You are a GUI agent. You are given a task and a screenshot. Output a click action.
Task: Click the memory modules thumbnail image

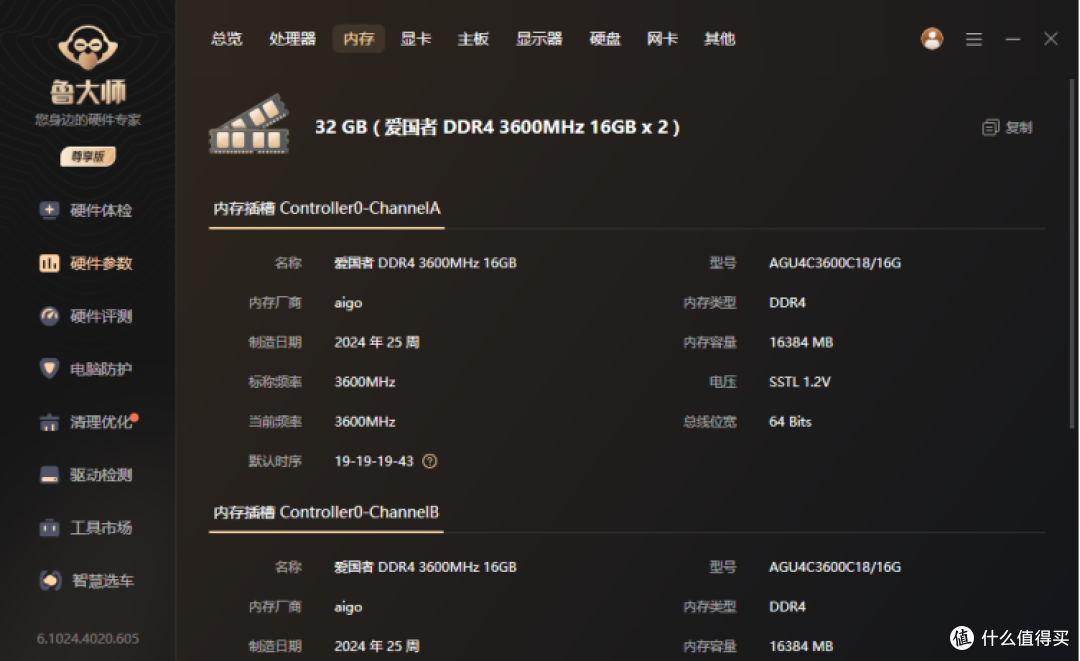248,127
